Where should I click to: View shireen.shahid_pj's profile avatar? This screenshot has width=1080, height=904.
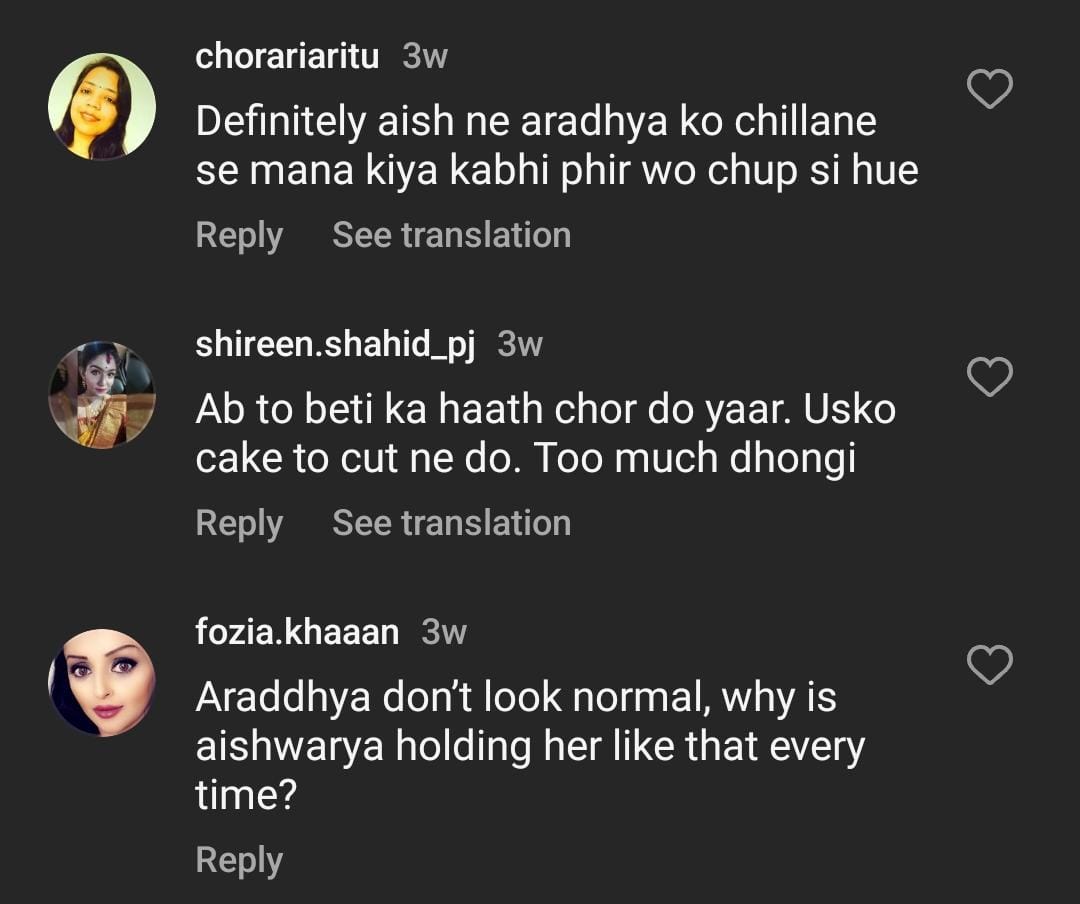(102, 394)
